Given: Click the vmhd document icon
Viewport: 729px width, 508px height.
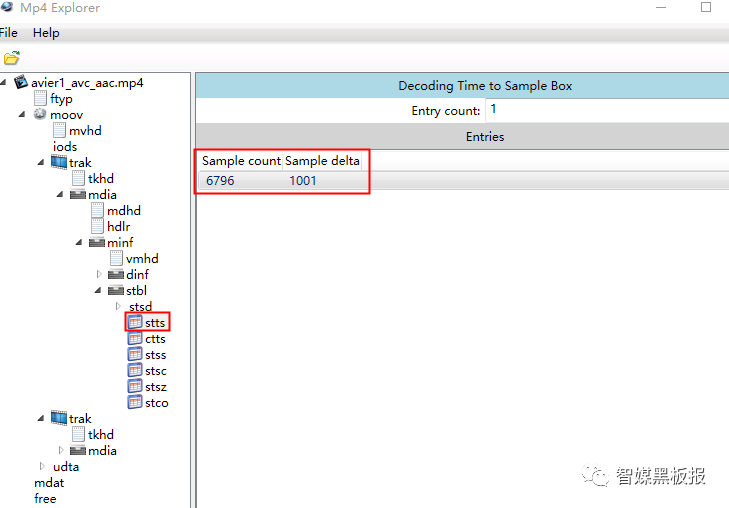Looking at the screenshot, I should pyautogui.click(x=116, y=258).
